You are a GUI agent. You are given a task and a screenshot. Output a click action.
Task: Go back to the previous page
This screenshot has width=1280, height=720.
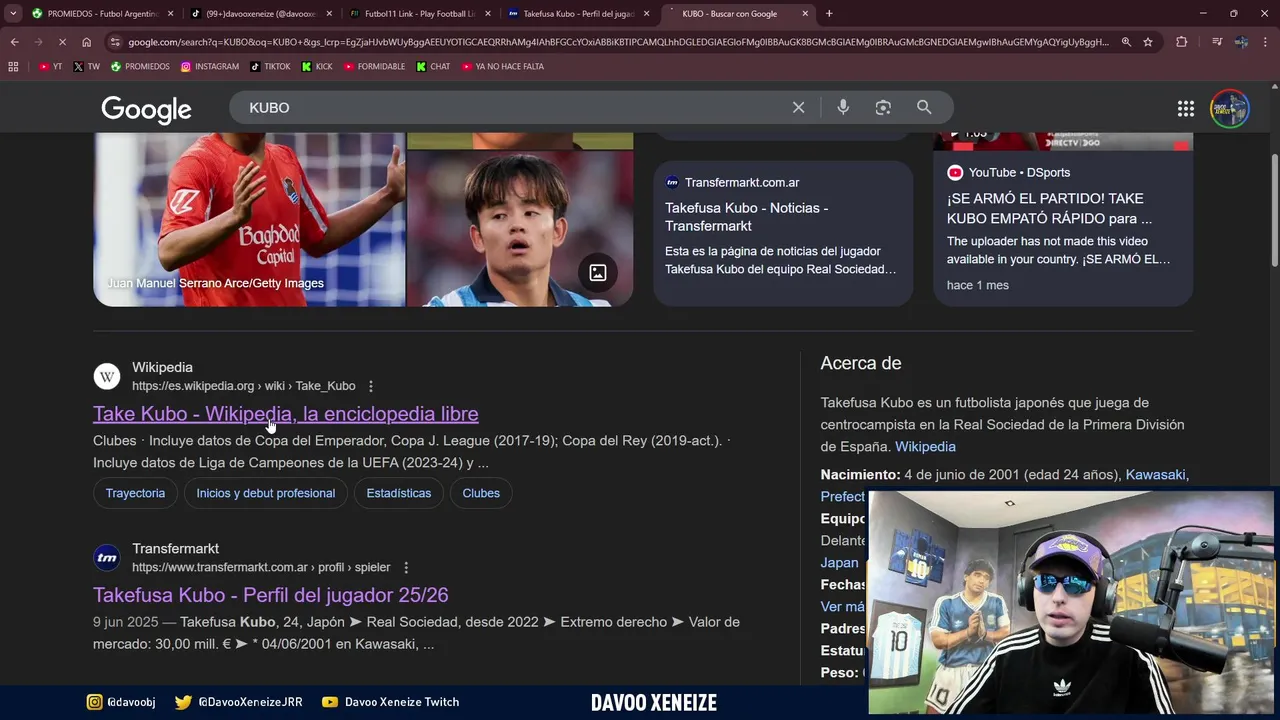(x=14, y=42)
